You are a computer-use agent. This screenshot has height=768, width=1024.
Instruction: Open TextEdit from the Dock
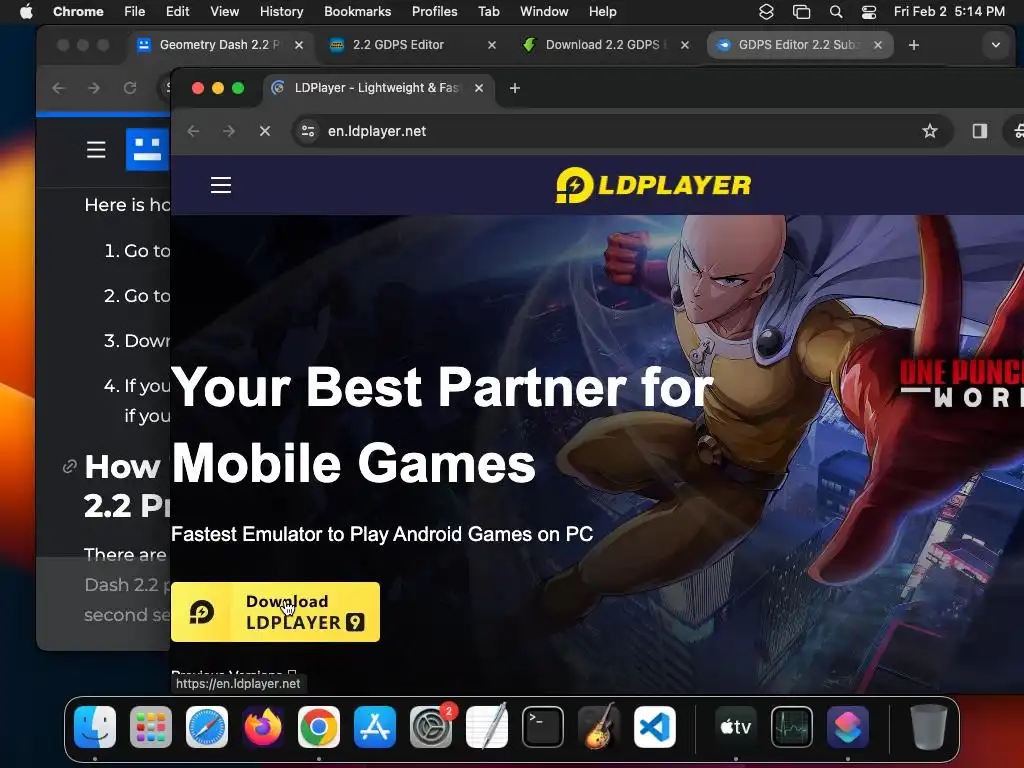click(487, 727)
